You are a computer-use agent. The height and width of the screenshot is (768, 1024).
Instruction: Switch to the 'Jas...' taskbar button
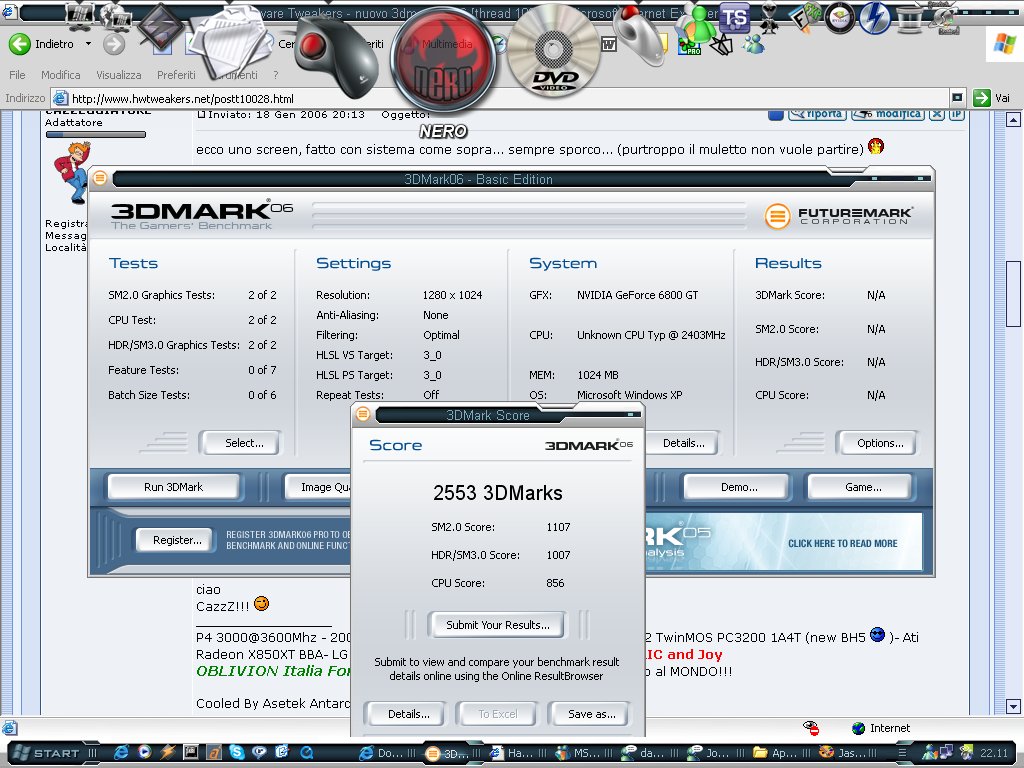point(848,753)
